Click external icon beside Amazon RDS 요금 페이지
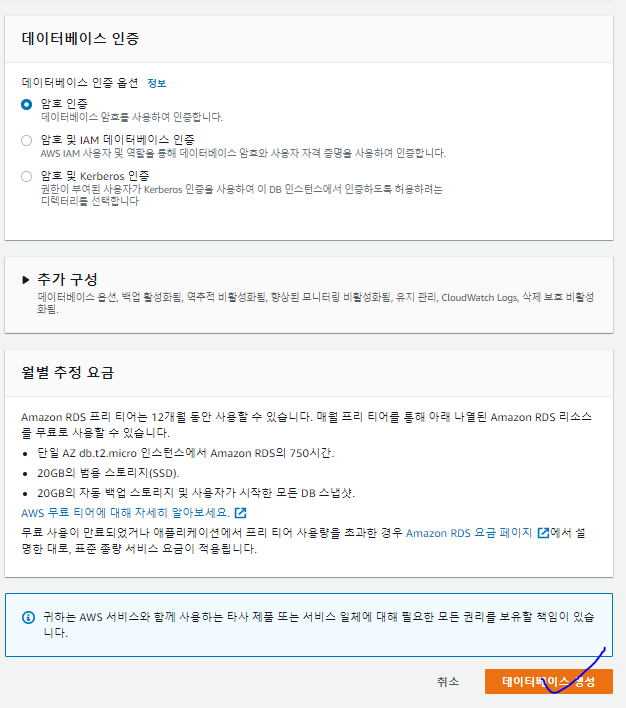This screenshot has height=708, width=626. [x=543, y=533]
